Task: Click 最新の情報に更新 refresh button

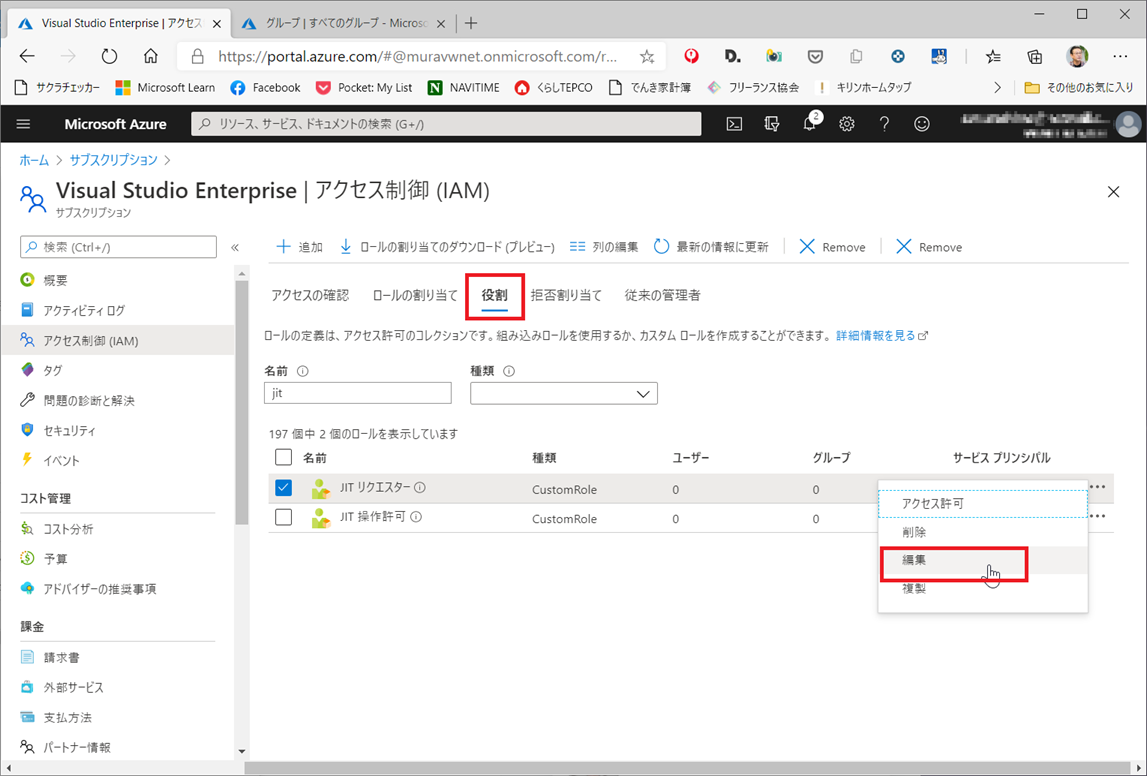Action: click(x=711, y=247)
